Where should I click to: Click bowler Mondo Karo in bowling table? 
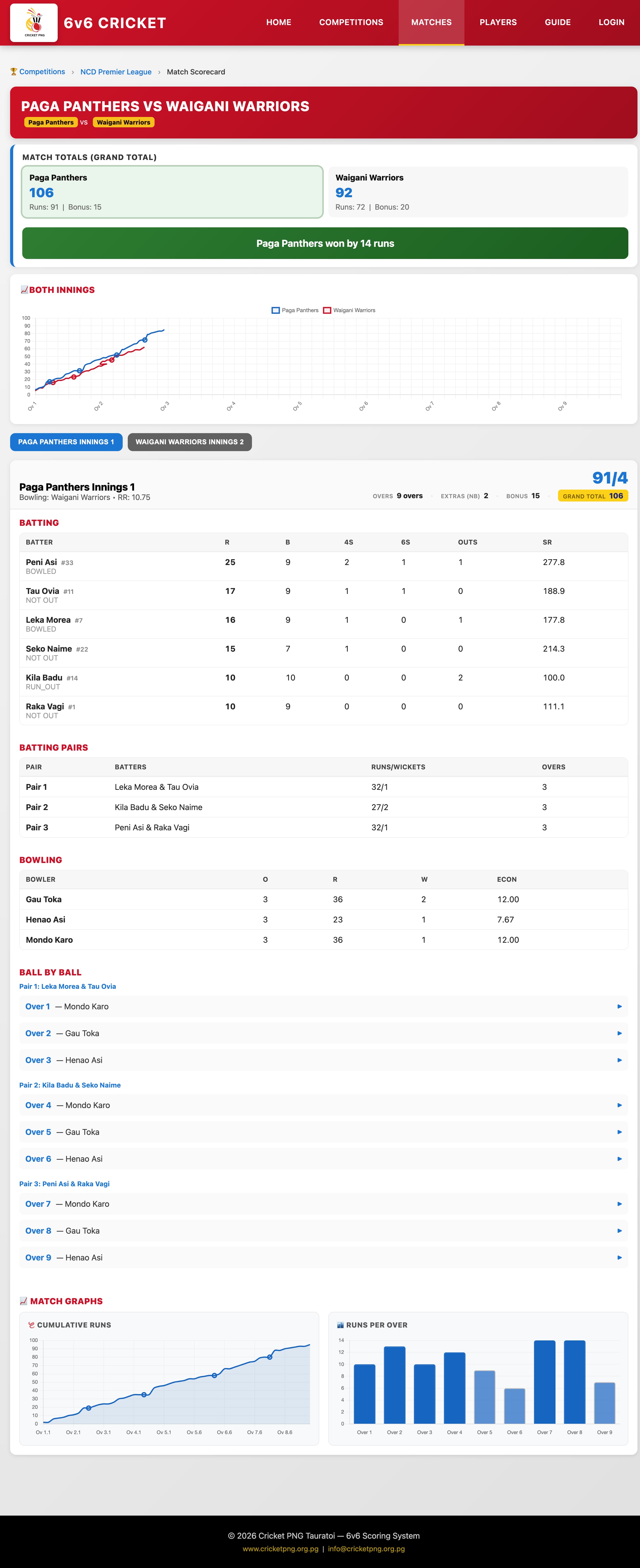[49, 940]
